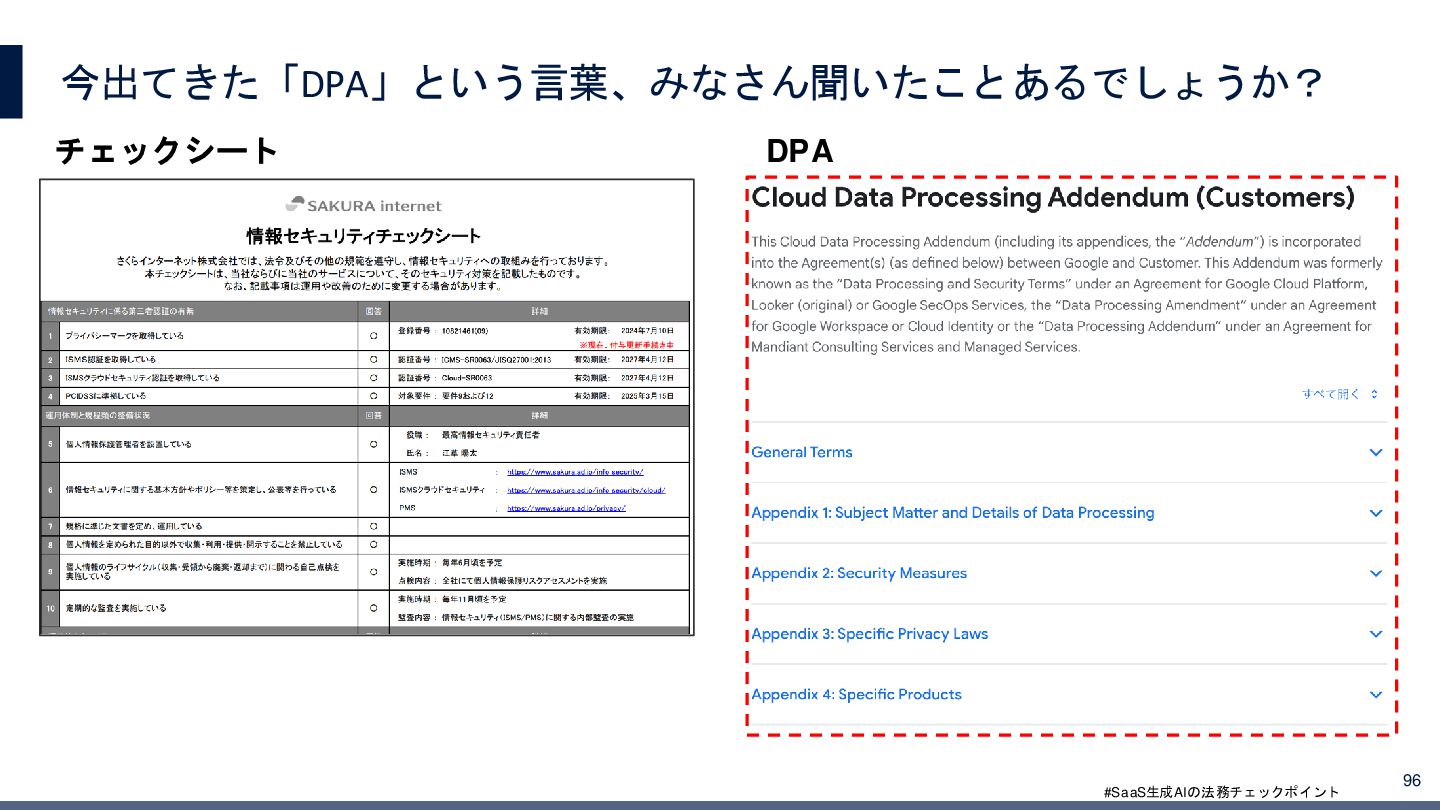Click the expand-all arrows icon beside すべて開く
The height and width of the screenshot is (810, 1440).
pos(1374,394)
